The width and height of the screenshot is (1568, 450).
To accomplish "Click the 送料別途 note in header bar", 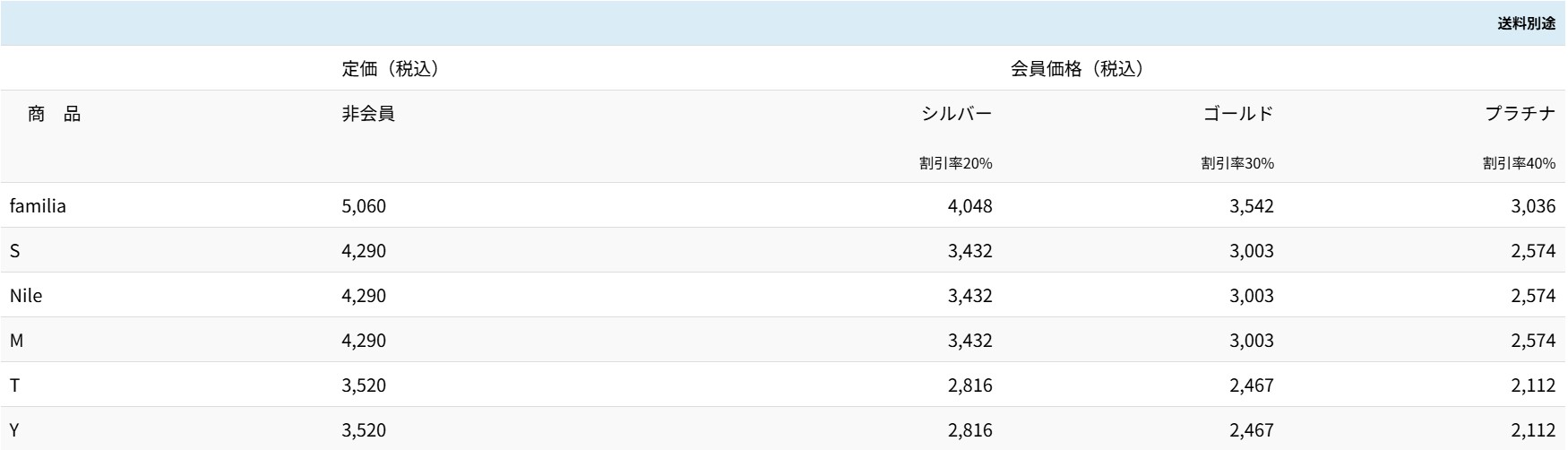I will click(x=1525, y=23).
